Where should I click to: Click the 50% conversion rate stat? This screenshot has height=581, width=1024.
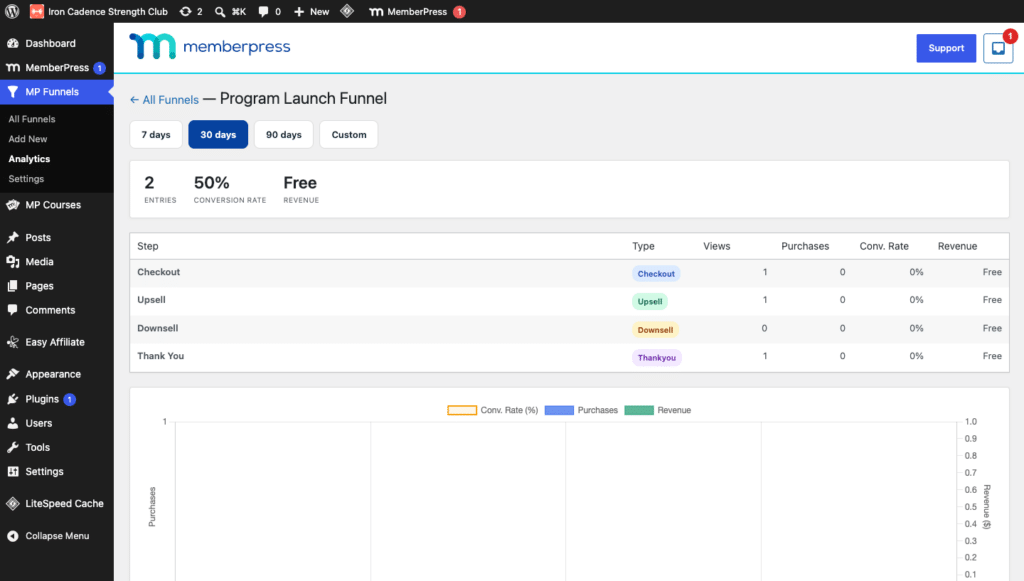point(212,183)
